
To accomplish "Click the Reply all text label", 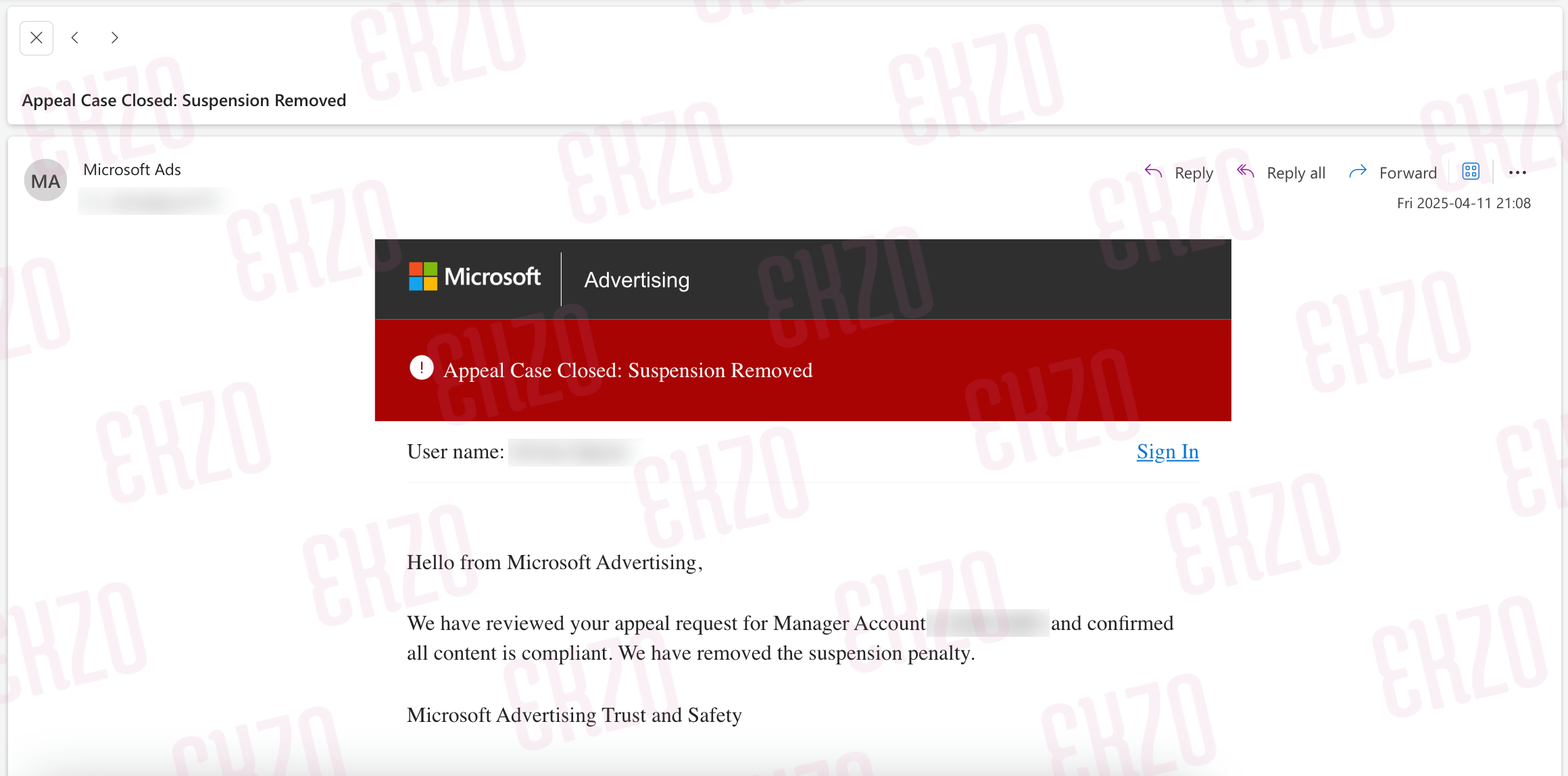I will [x=1296, y=173].
